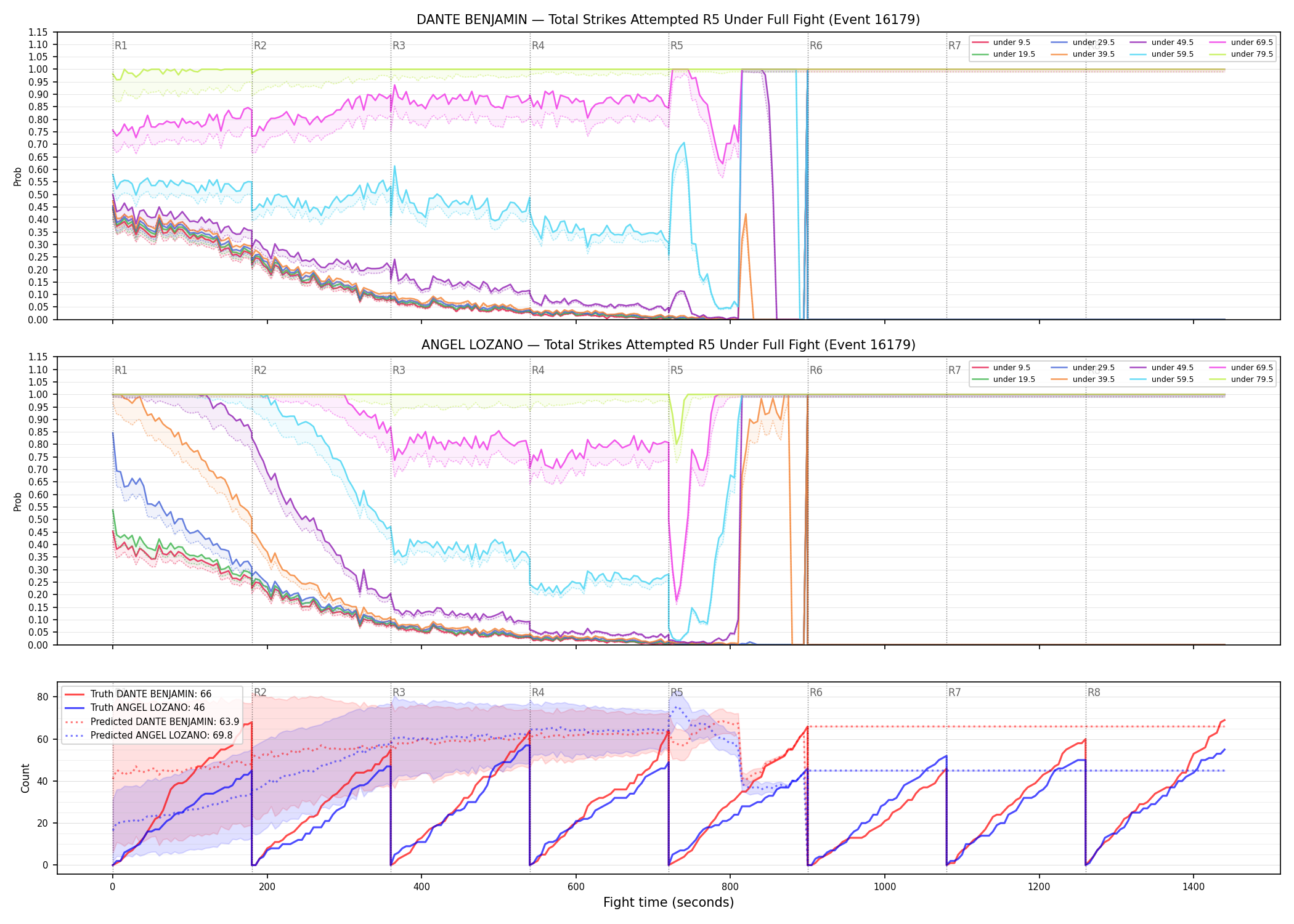Select 'under 9.5' legend entry in Dante chart
1294x924 pixels.
coord(1001,43)
